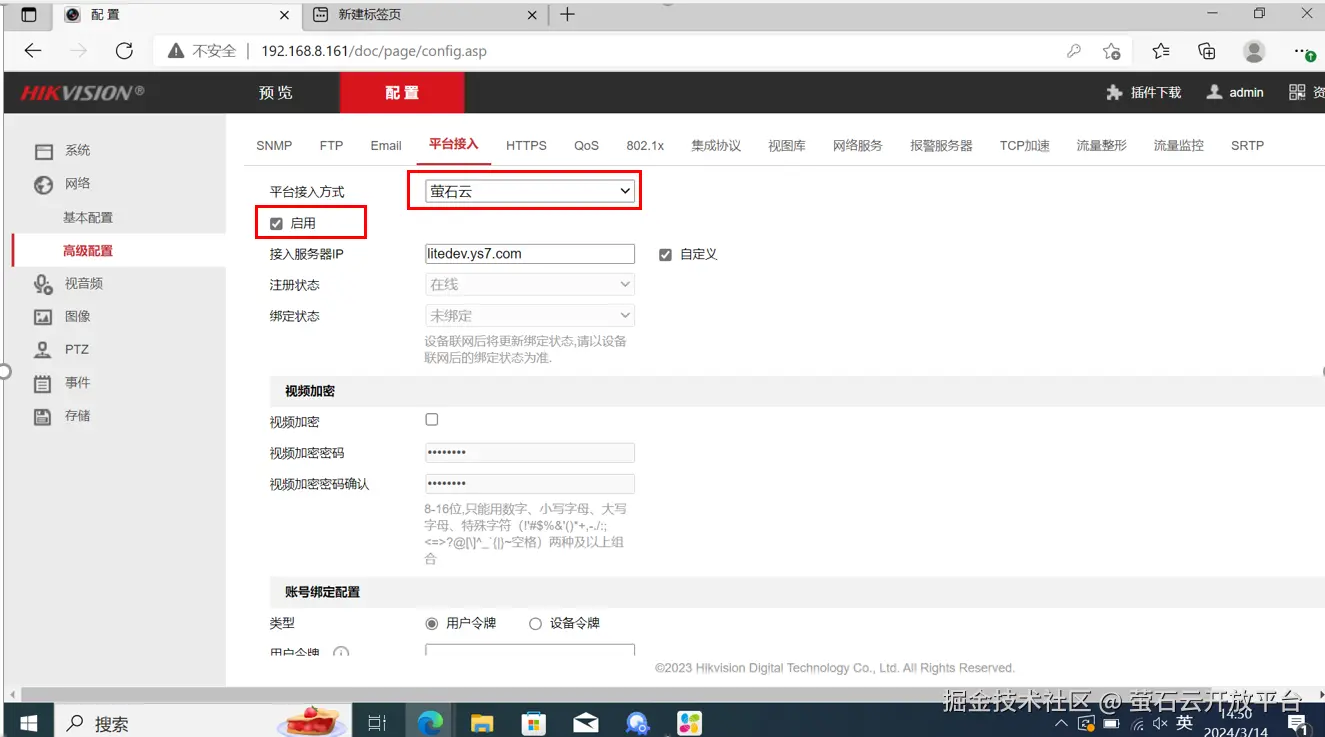Open Microsoft Store from taskbar
This screenshot has height=737, width=1325.
click(534, 723)
